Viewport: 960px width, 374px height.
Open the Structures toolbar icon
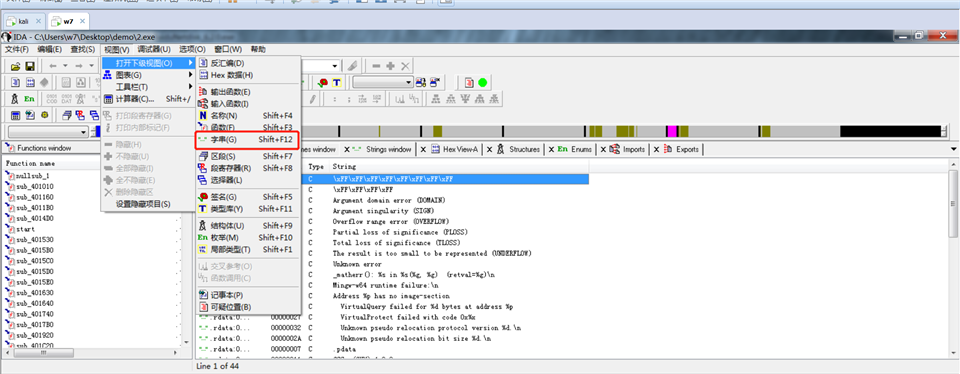[16, 99]
